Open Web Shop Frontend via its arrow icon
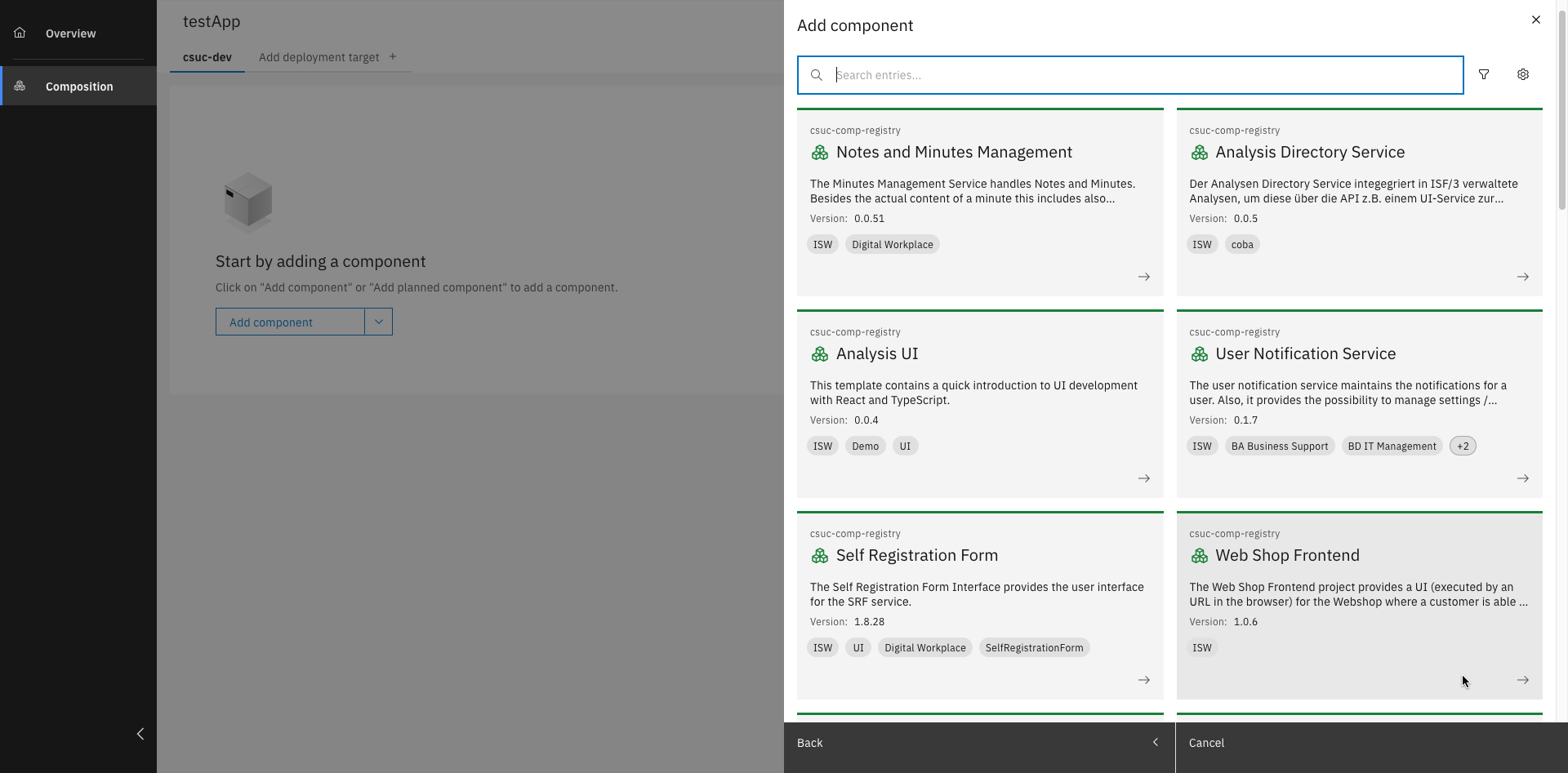The height and width of the screenshot is (773, 1568). point(1523,680)
